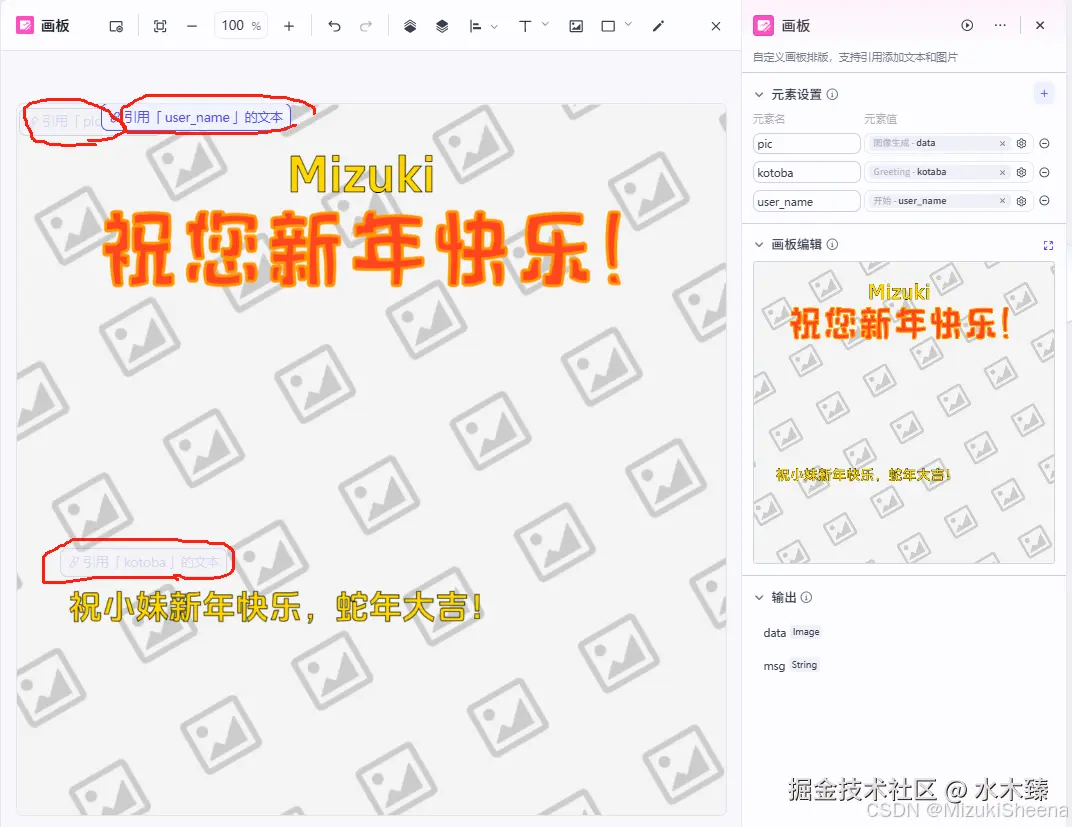Image resolution: width=1072 pixels, height=827 pixels.
Task: Click the 画板 logo icon in editor toolbar
Action: pos(25,26)
